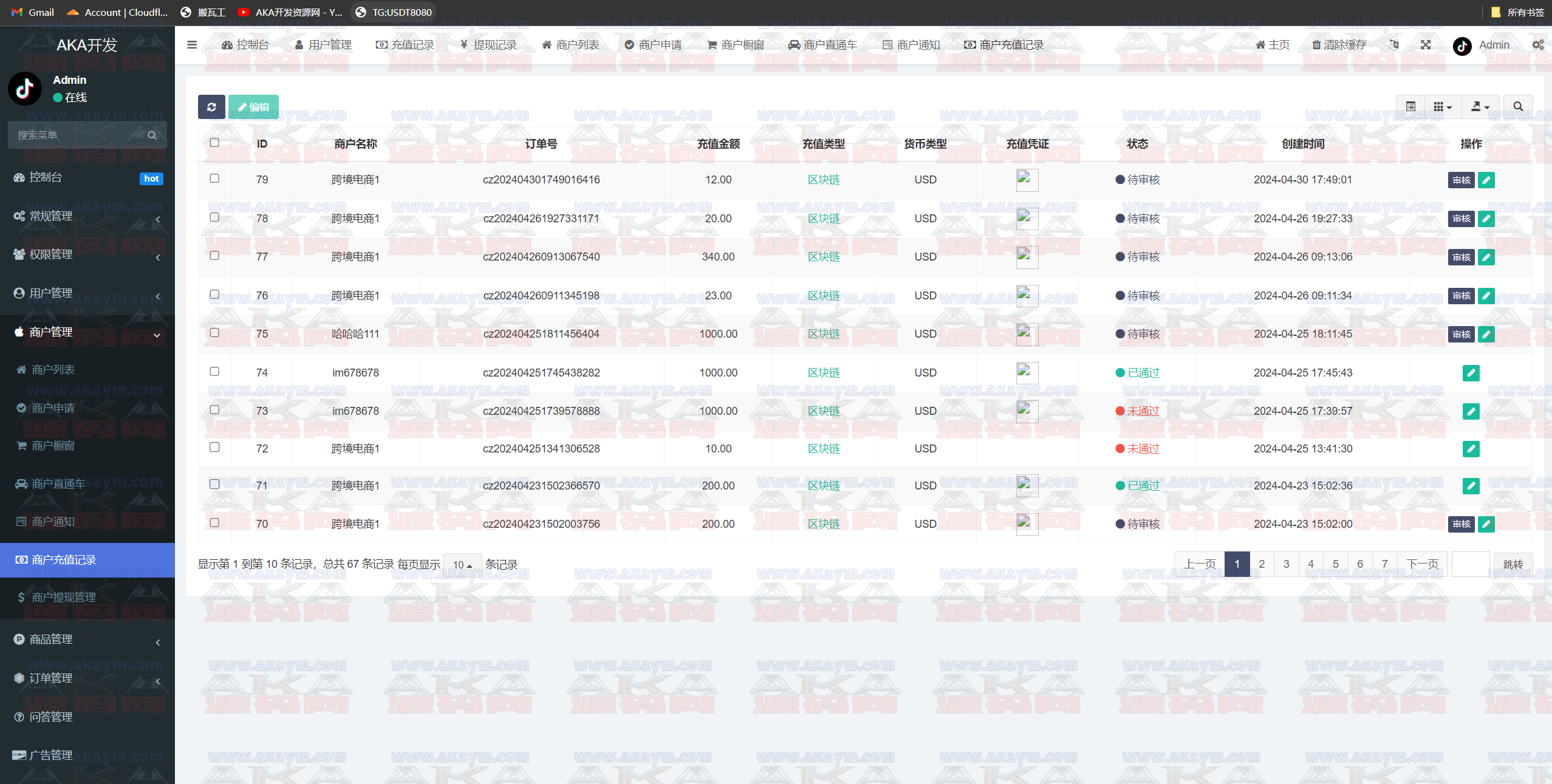Image resolution: width=1552 pixels, height=784 pixels.
Task: Open the settings gears icon at top right
Action: point(1537,45)
